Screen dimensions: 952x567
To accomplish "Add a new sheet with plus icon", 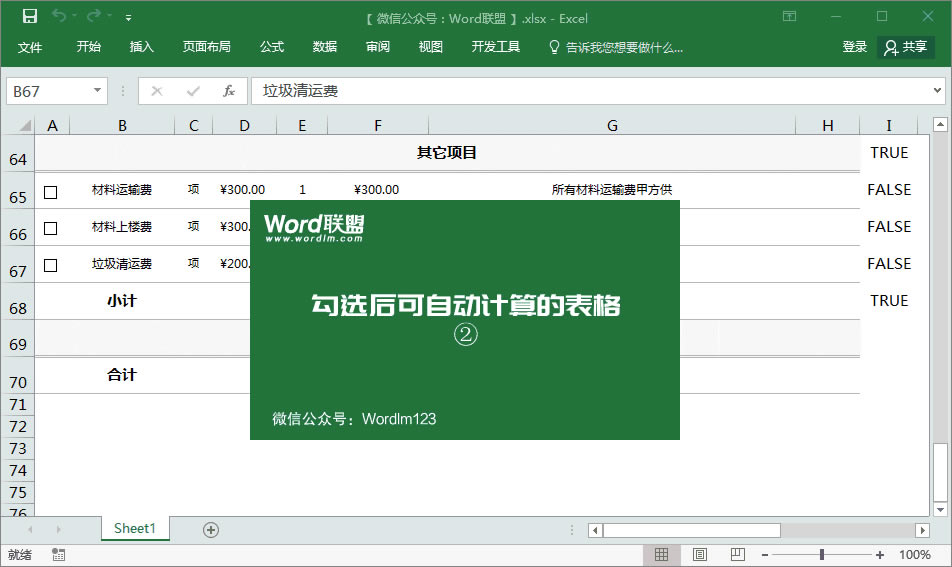I will [210, 530].
